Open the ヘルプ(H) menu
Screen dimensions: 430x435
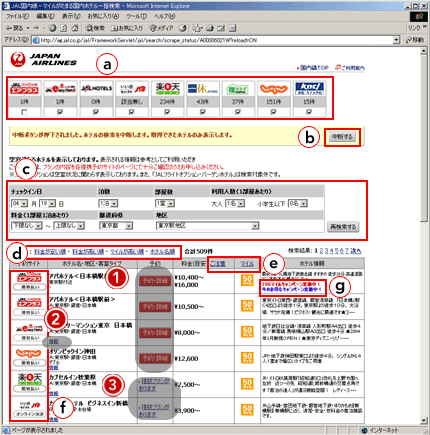pos(164,16)
